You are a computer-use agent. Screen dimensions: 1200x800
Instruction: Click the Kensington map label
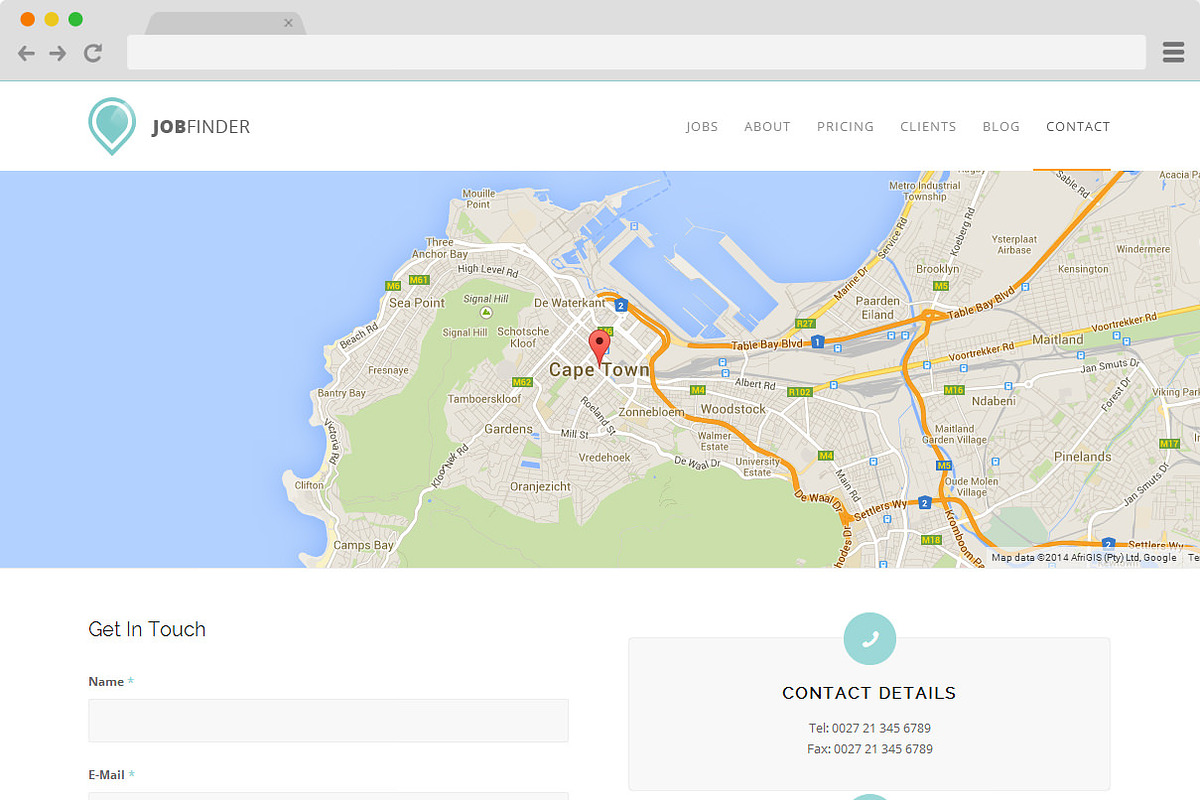click(x=1082, y=269)
